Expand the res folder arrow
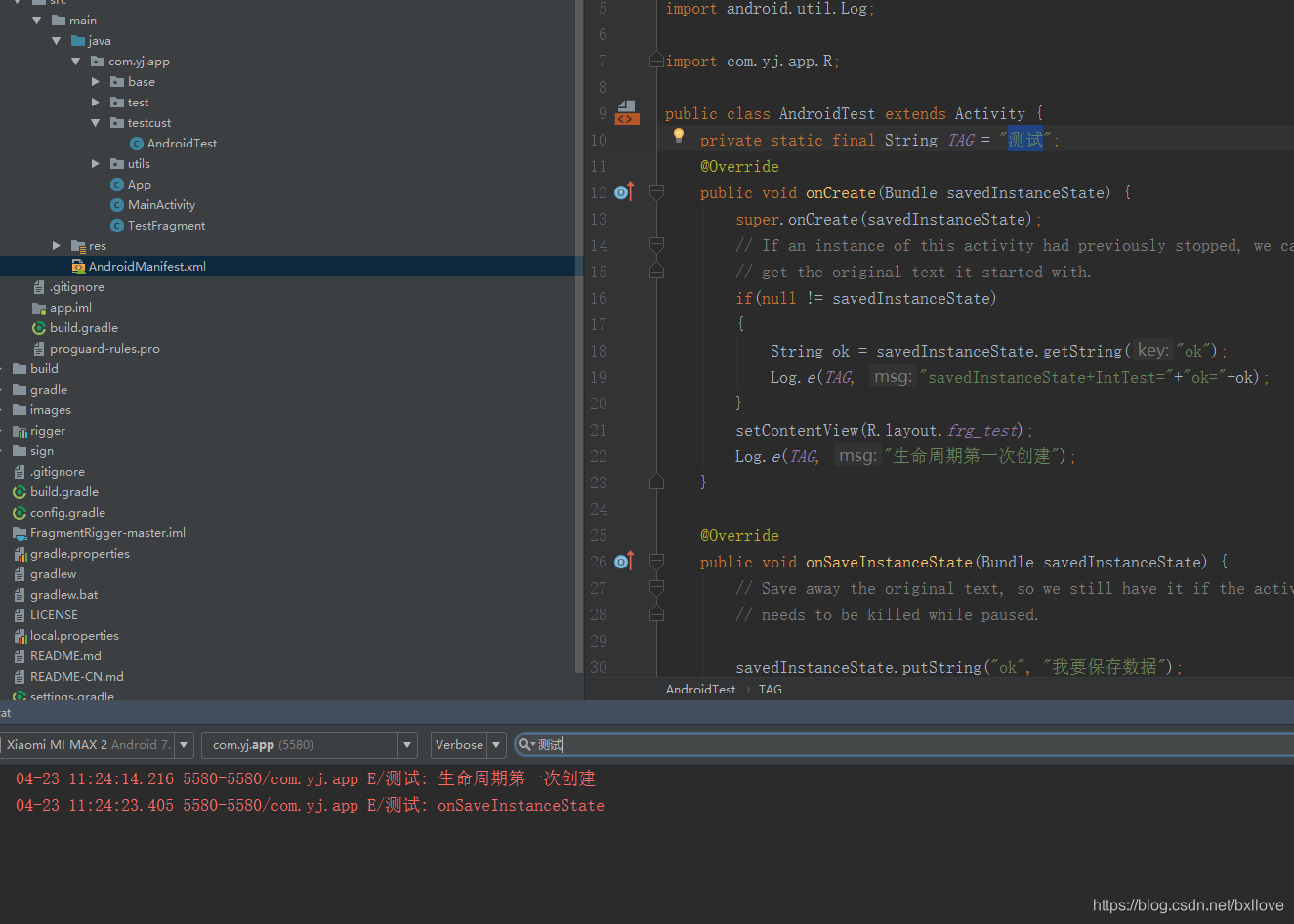Image resolution: width=1294 pixels, height=924 pixels. 57,245
